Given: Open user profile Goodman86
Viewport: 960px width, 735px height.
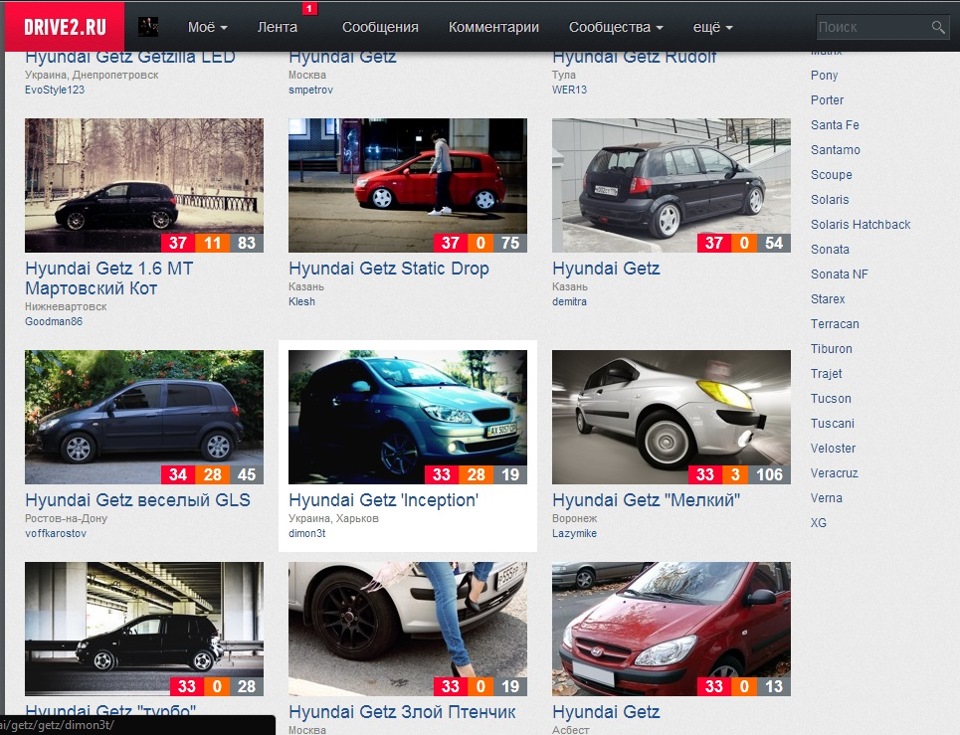Looking at the screenshot, I should (x=53, y=321).
